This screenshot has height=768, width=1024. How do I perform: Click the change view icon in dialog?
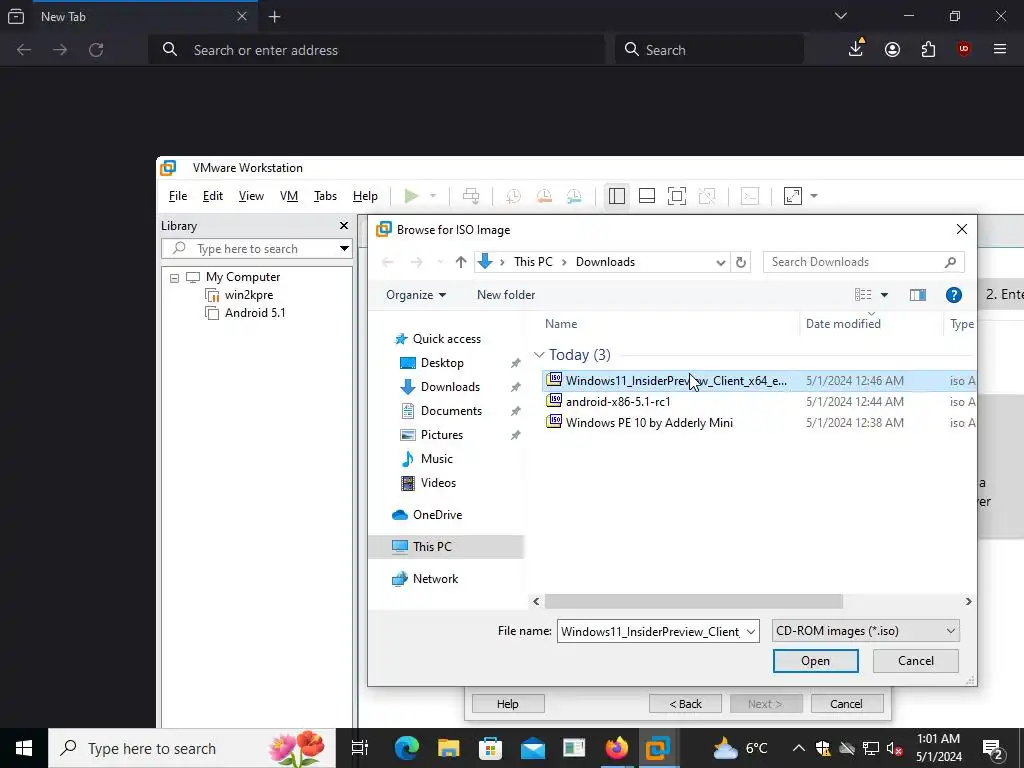863,295
